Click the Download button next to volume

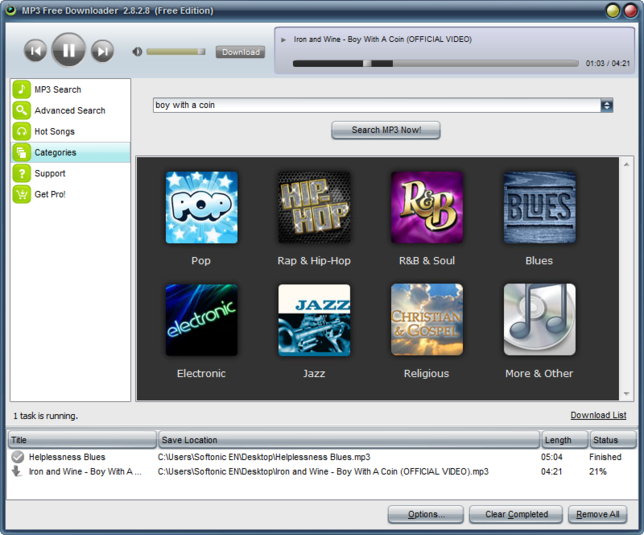tap(241, 52)
